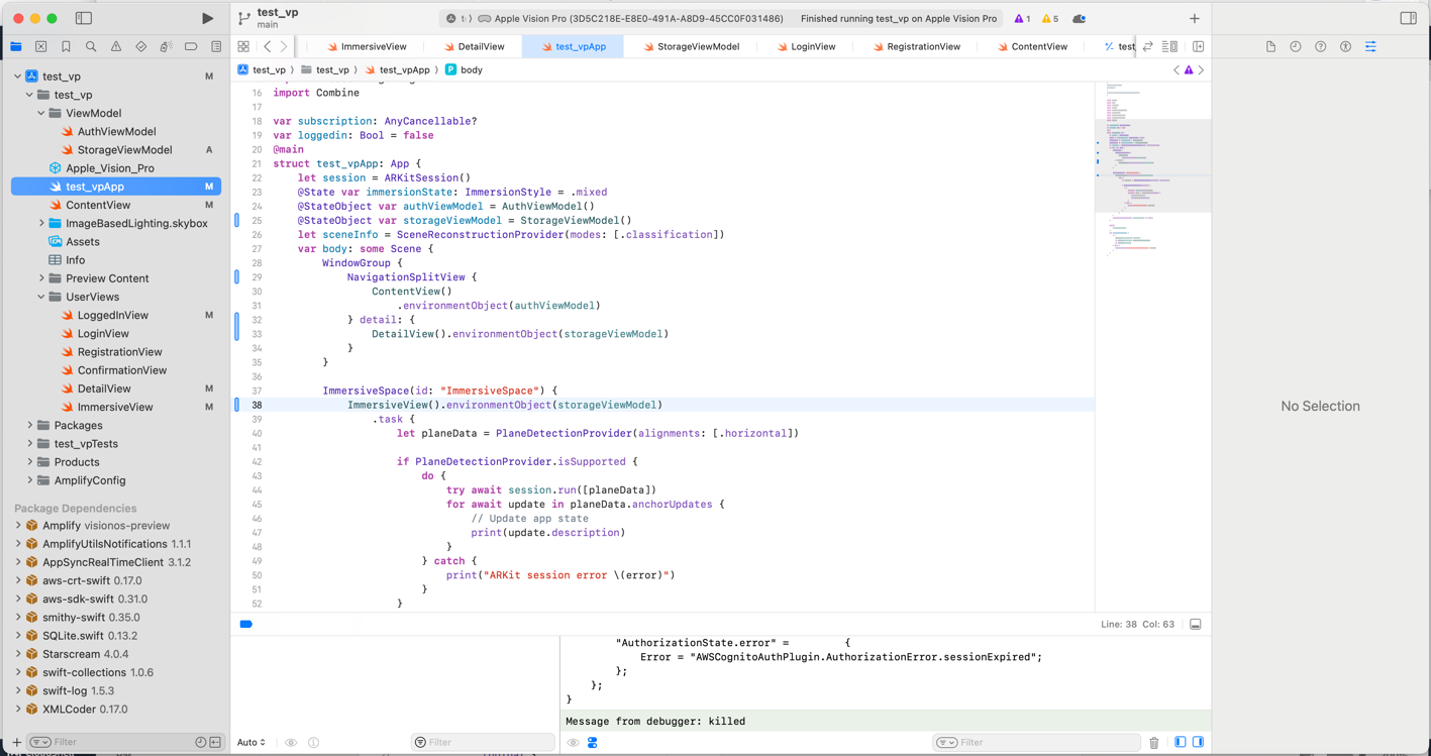Expand the Packages folder
The width and height of the screenshot is (1431, 756).
(x=30, y=426)
